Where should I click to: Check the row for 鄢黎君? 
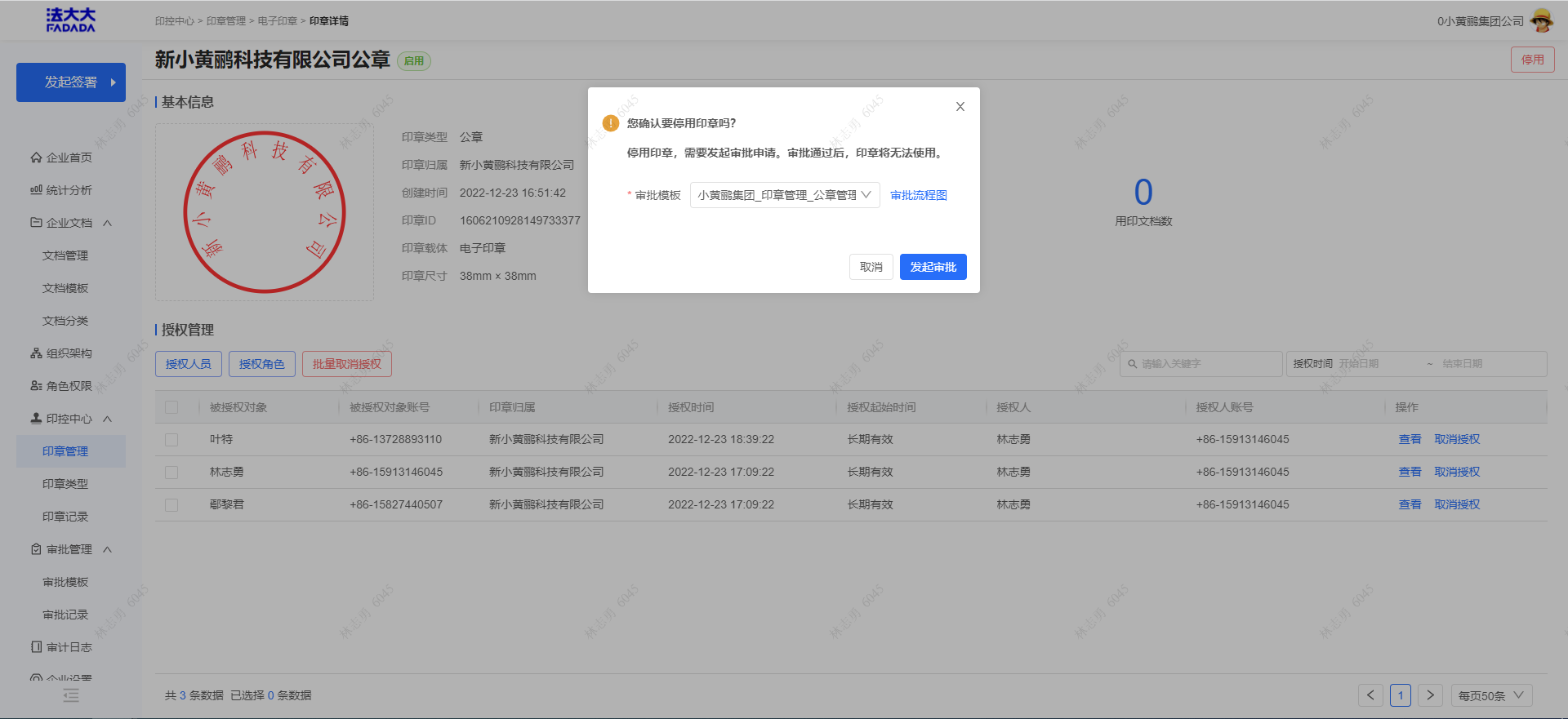click(x=171, y=505)
